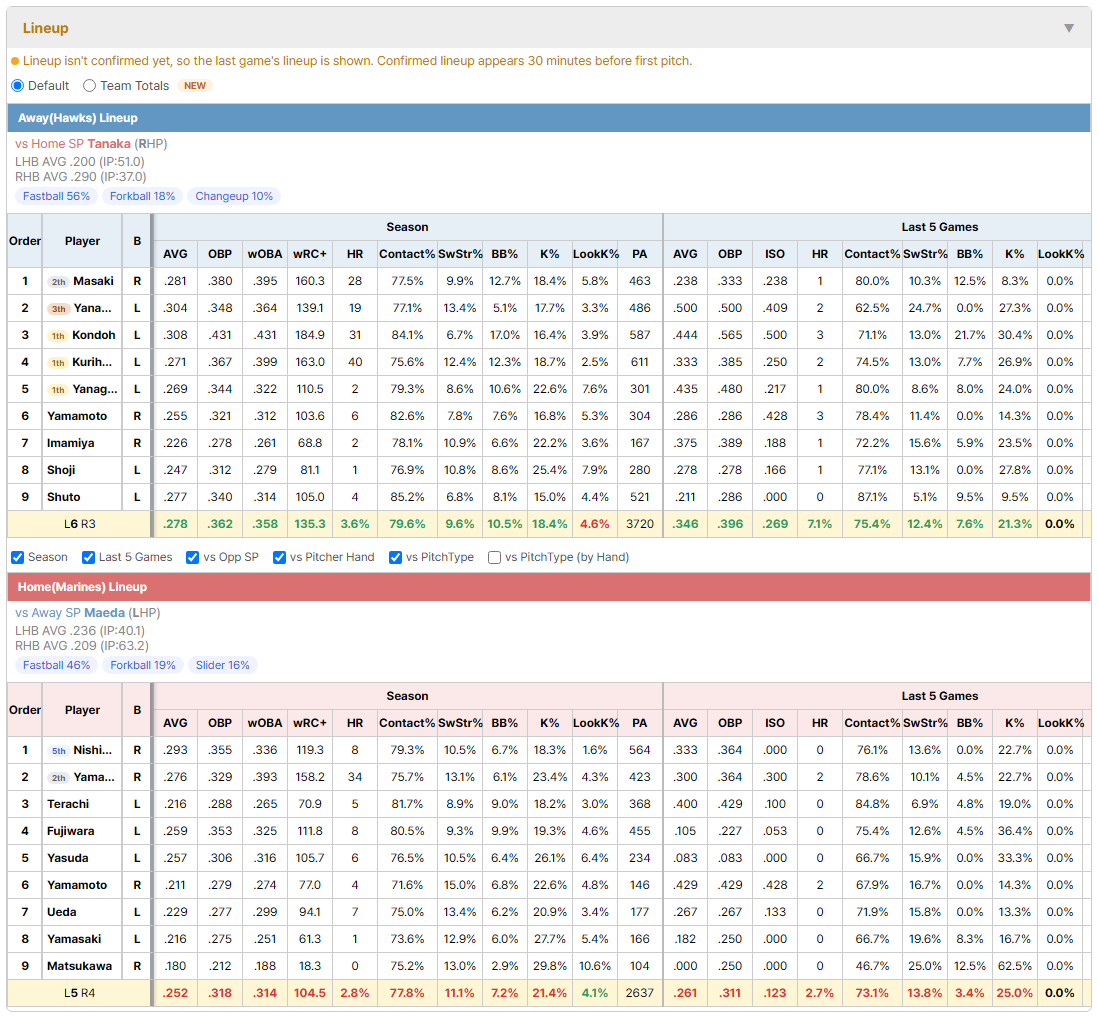Click the Fastball 56% pitch tag

[56, 196]
